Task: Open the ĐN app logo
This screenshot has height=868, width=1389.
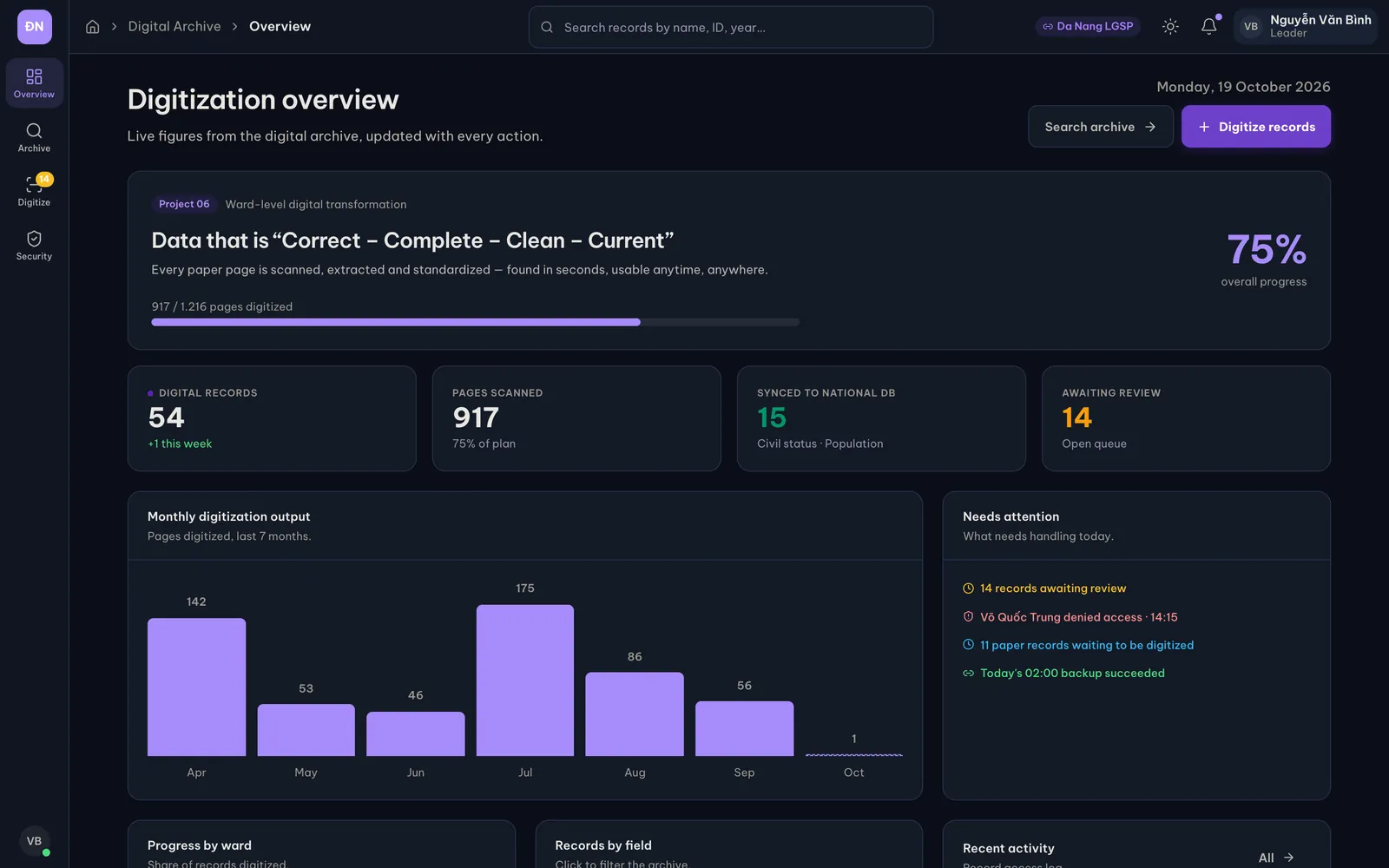Action: 35,27
